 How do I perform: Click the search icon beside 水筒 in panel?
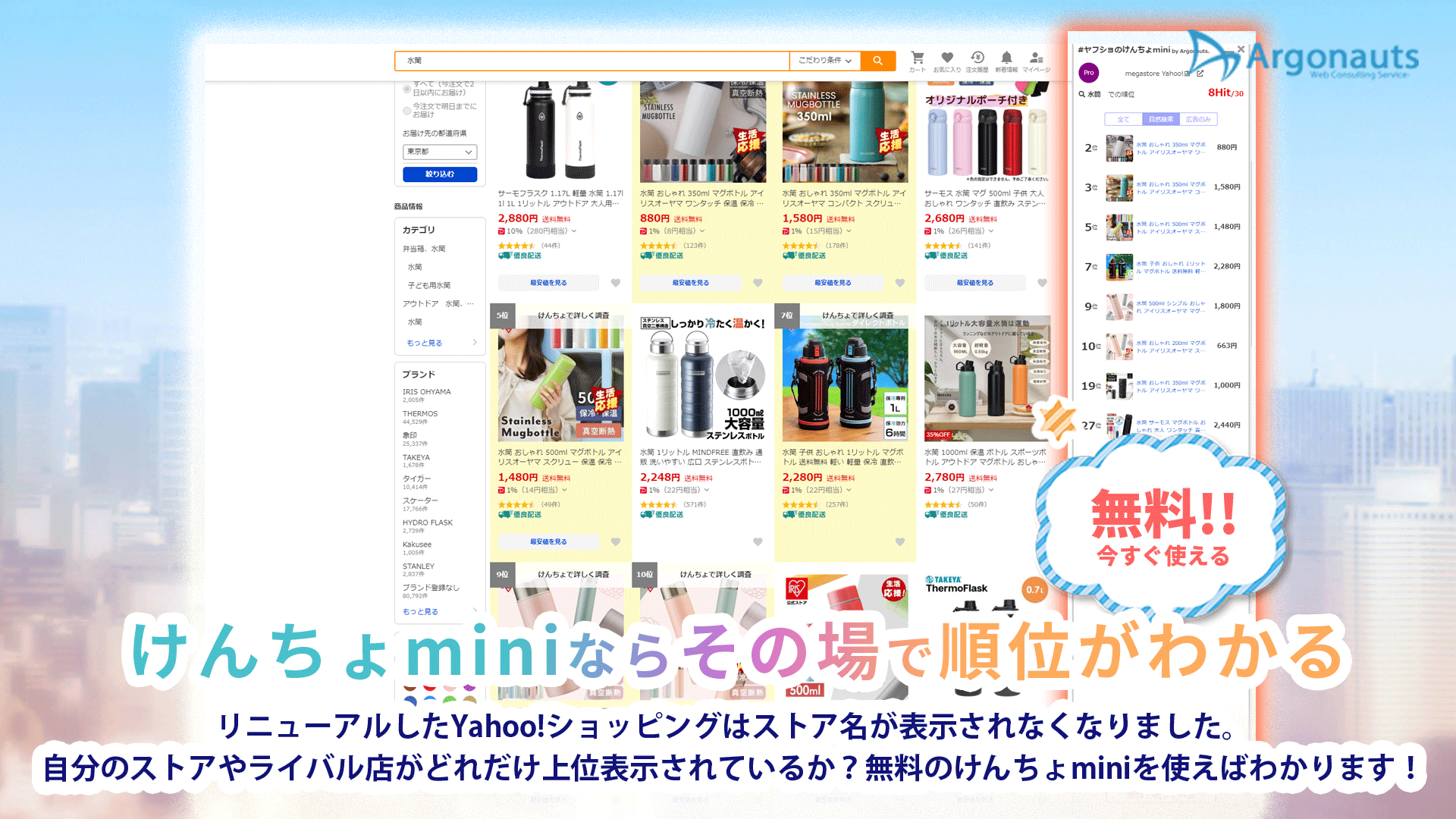point(1082,95)
